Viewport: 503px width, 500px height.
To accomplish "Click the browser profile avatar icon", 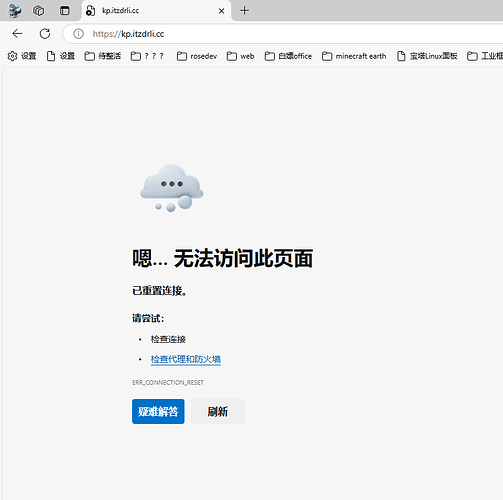I will pos(14,11).
